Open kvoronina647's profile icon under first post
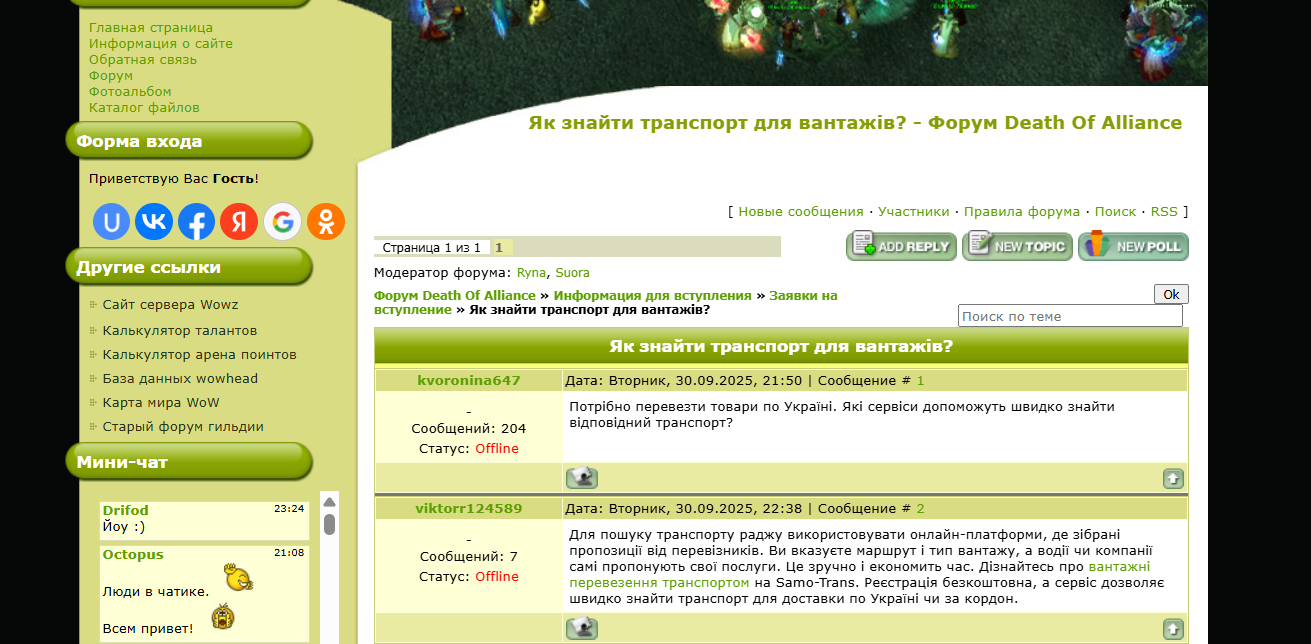This screenshot has width=1311, height=644. tap(581, 478)
